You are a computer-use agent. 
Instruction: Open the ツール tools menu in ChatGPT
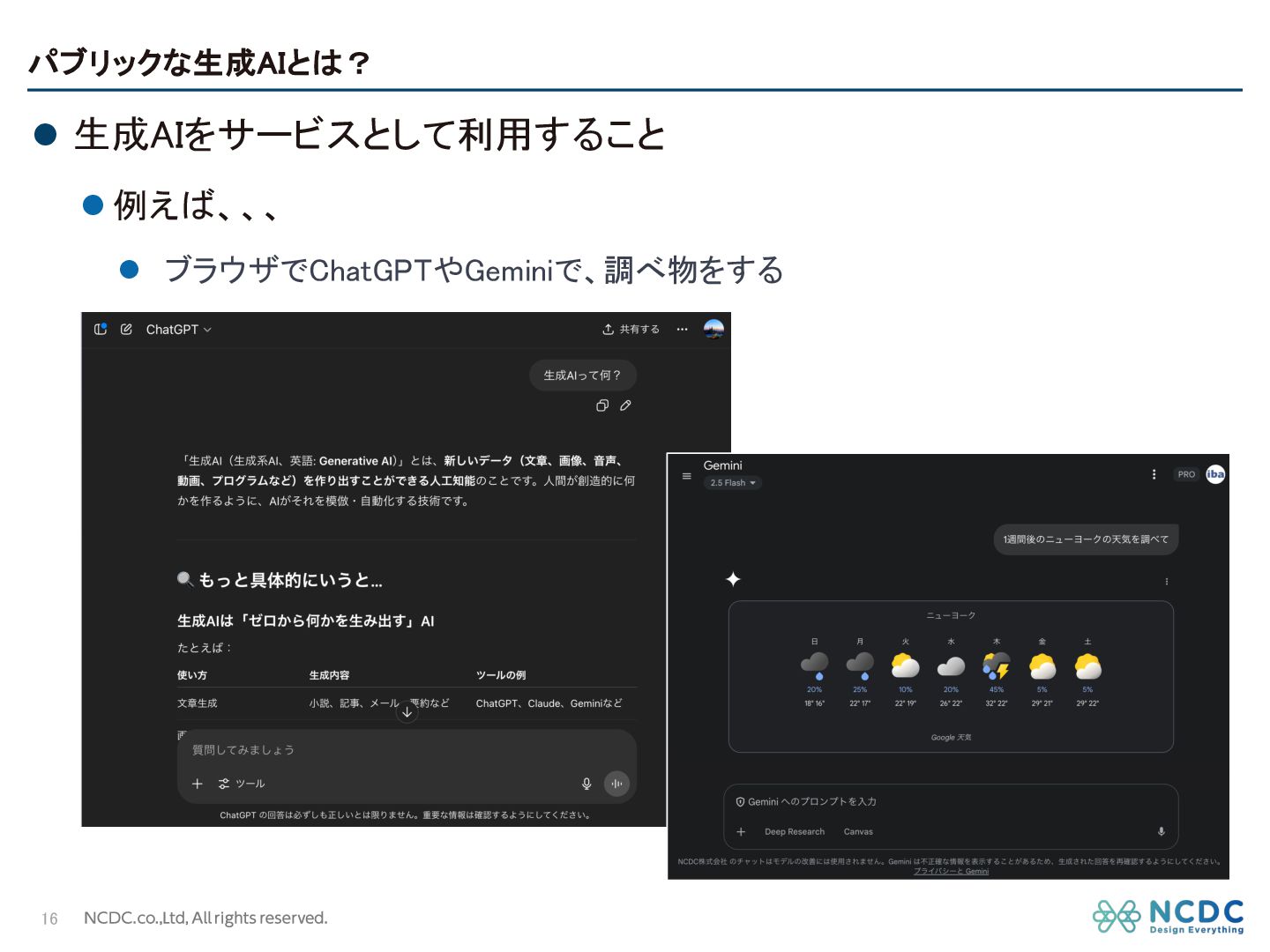pyautogui.click(x=242, y=784)
